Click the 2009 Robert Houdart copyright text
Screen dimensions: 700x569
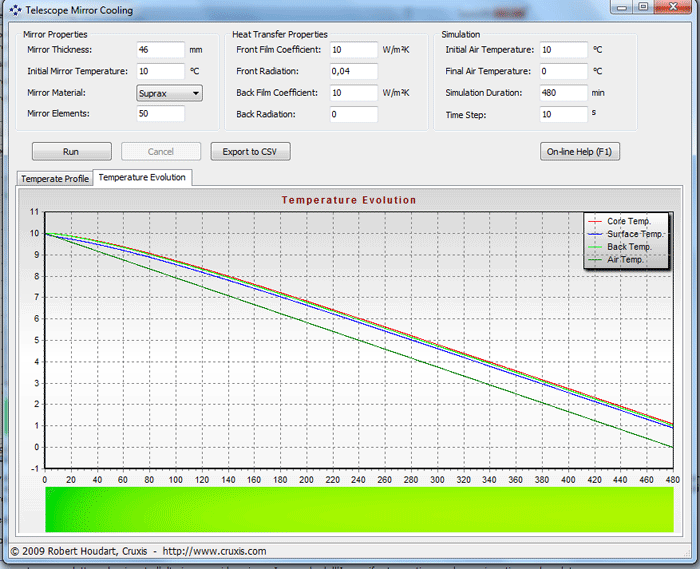click(79, 551)
